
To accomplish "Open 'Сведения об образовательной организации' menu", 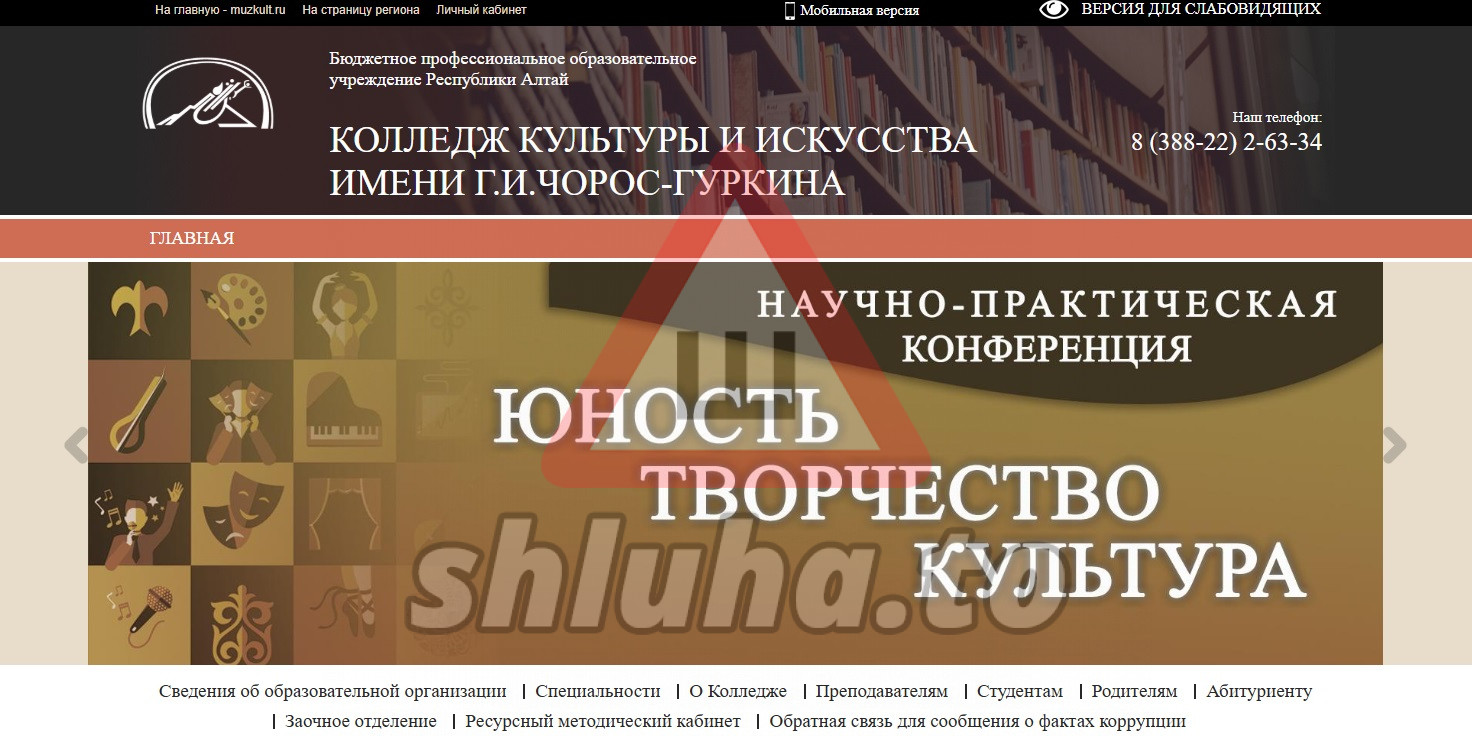I will pos(332,691).
